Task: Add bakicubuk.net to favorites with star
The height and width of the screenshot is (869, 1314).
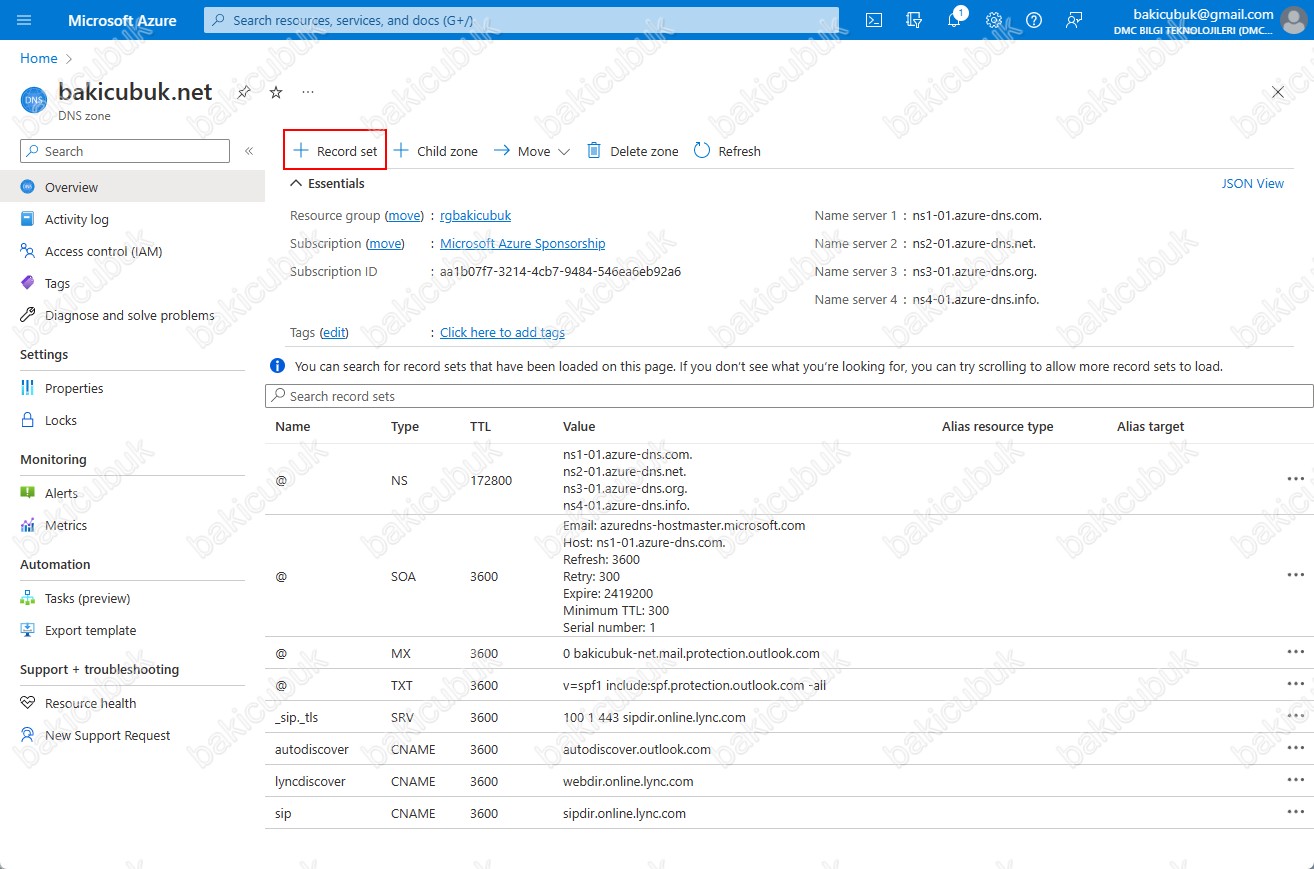Action: [x=276, y=92]
